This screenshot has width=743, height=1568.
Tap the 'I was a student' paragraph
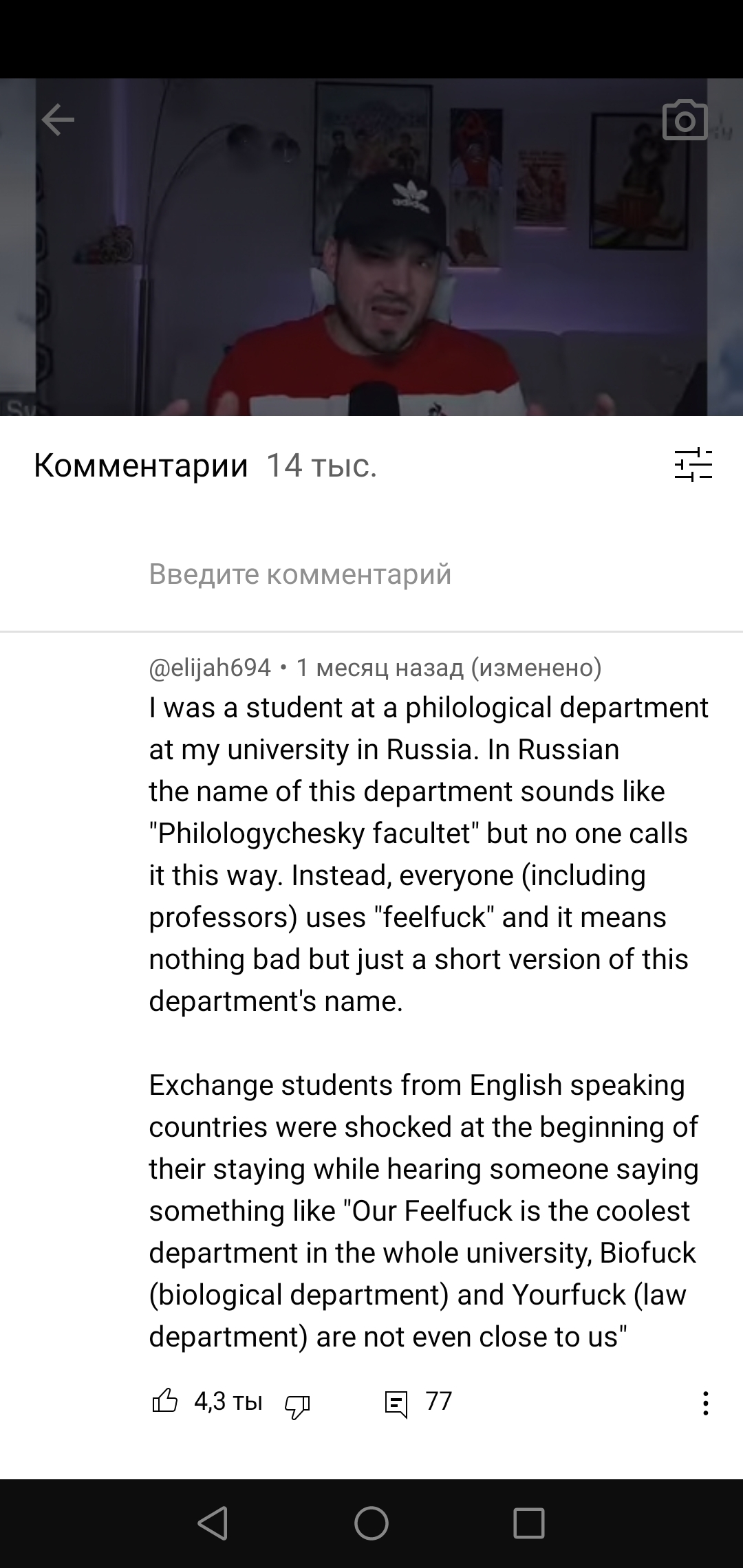pyautogui.click(x=423, y=853)
